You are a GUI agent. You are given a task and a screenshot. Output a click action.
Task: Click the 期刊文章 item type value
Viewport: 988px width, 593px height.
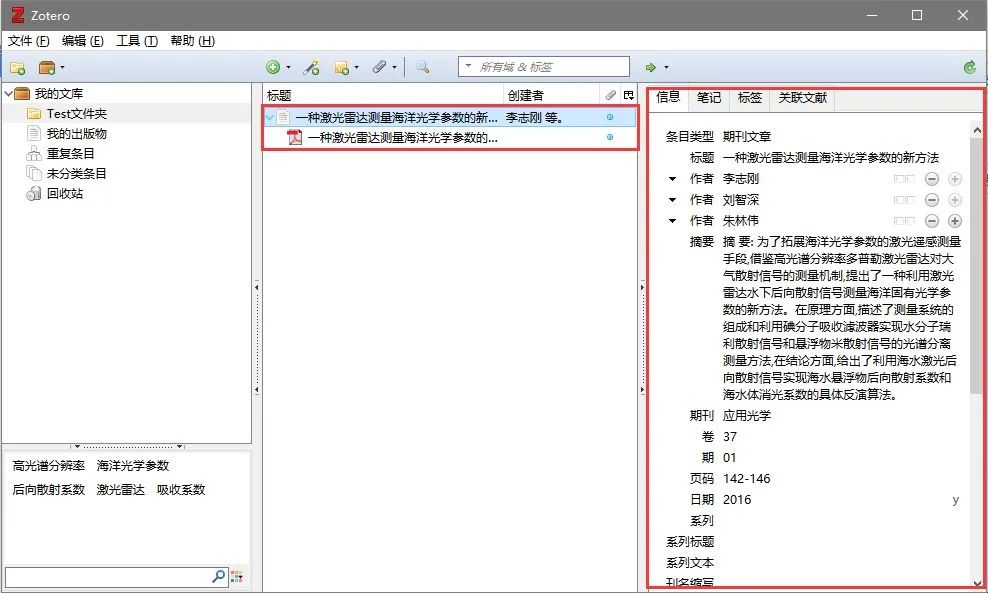pyautogui.click(x=747, y=137)
